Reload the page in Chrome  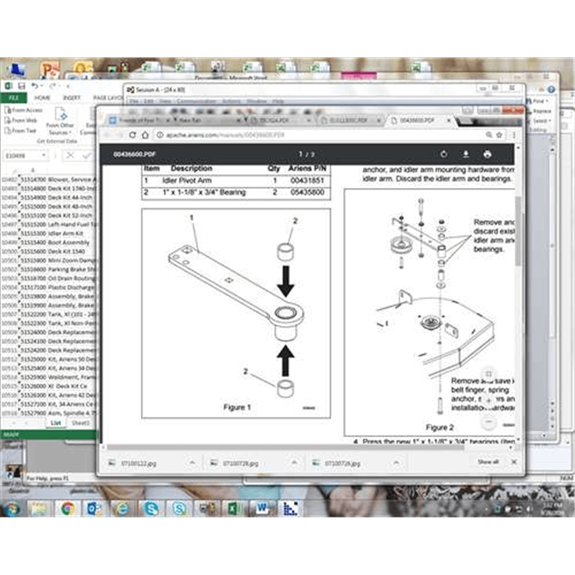point(132,135)
